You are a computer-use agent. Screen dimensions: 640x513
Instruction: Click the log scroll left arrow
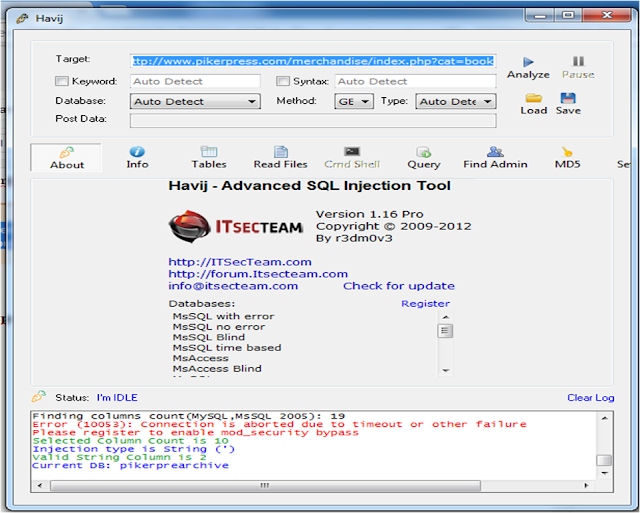tap(40, 486)
